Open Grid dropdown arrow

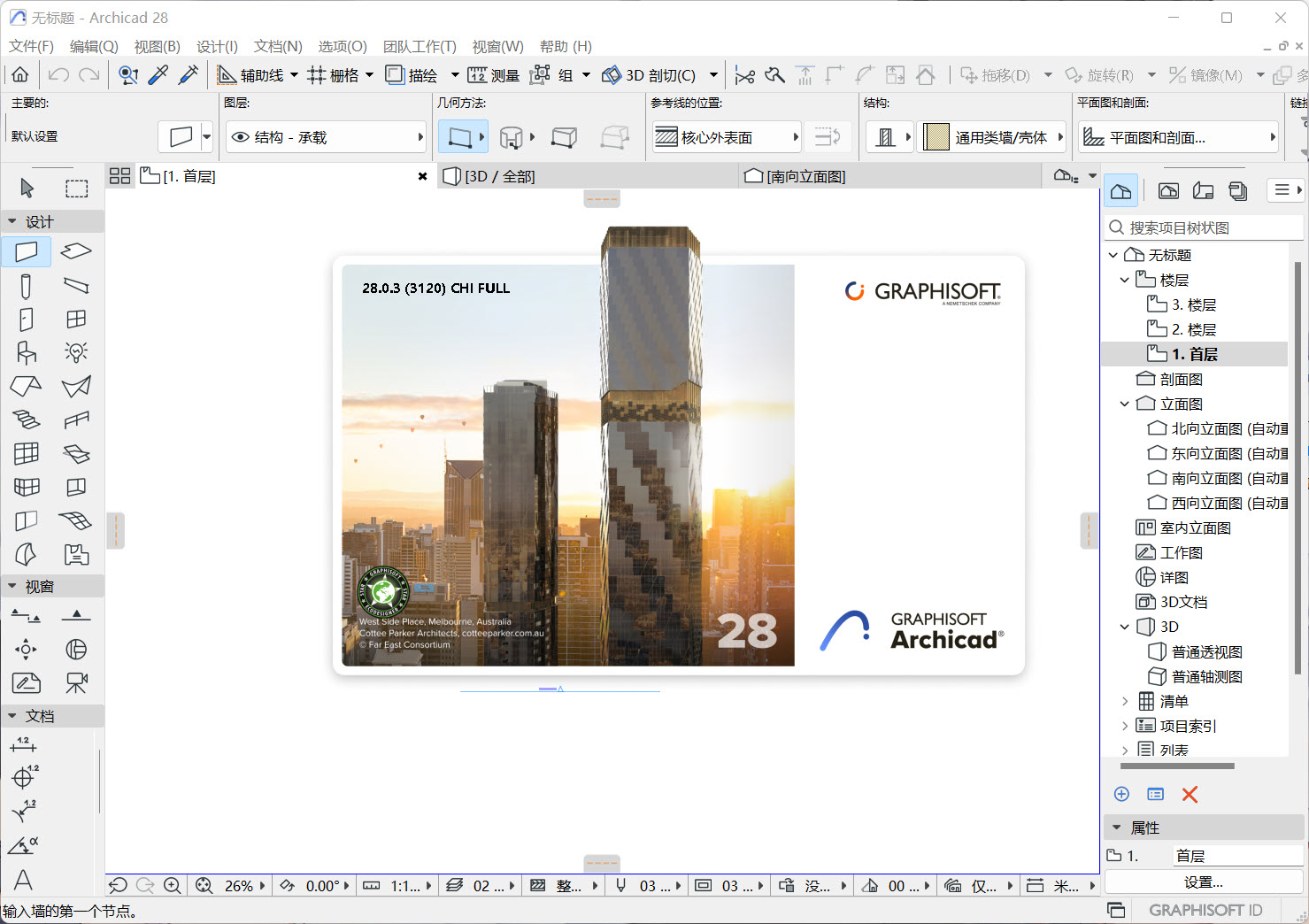click(x=369, y=75)
